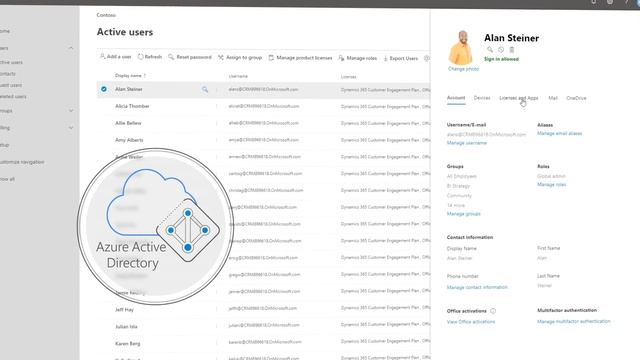This screenshot has height=360, width=640.
Task: Switch to the OneDrive tab
Action: [x=576, y=98]
